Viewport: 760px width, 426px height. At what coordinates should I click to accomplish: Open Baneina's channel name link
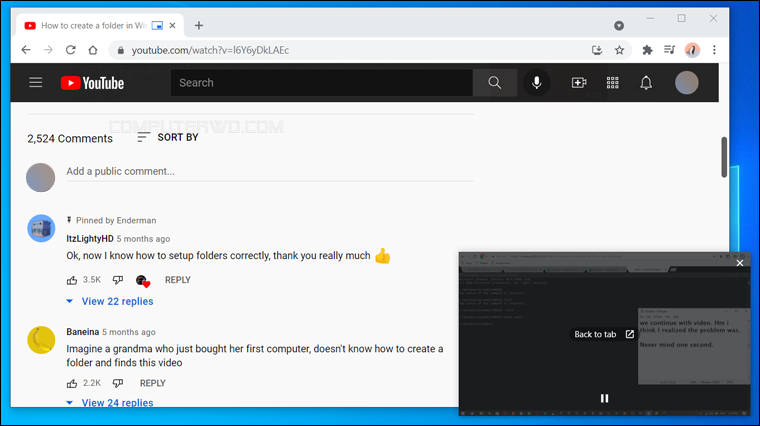pos(82,332)
